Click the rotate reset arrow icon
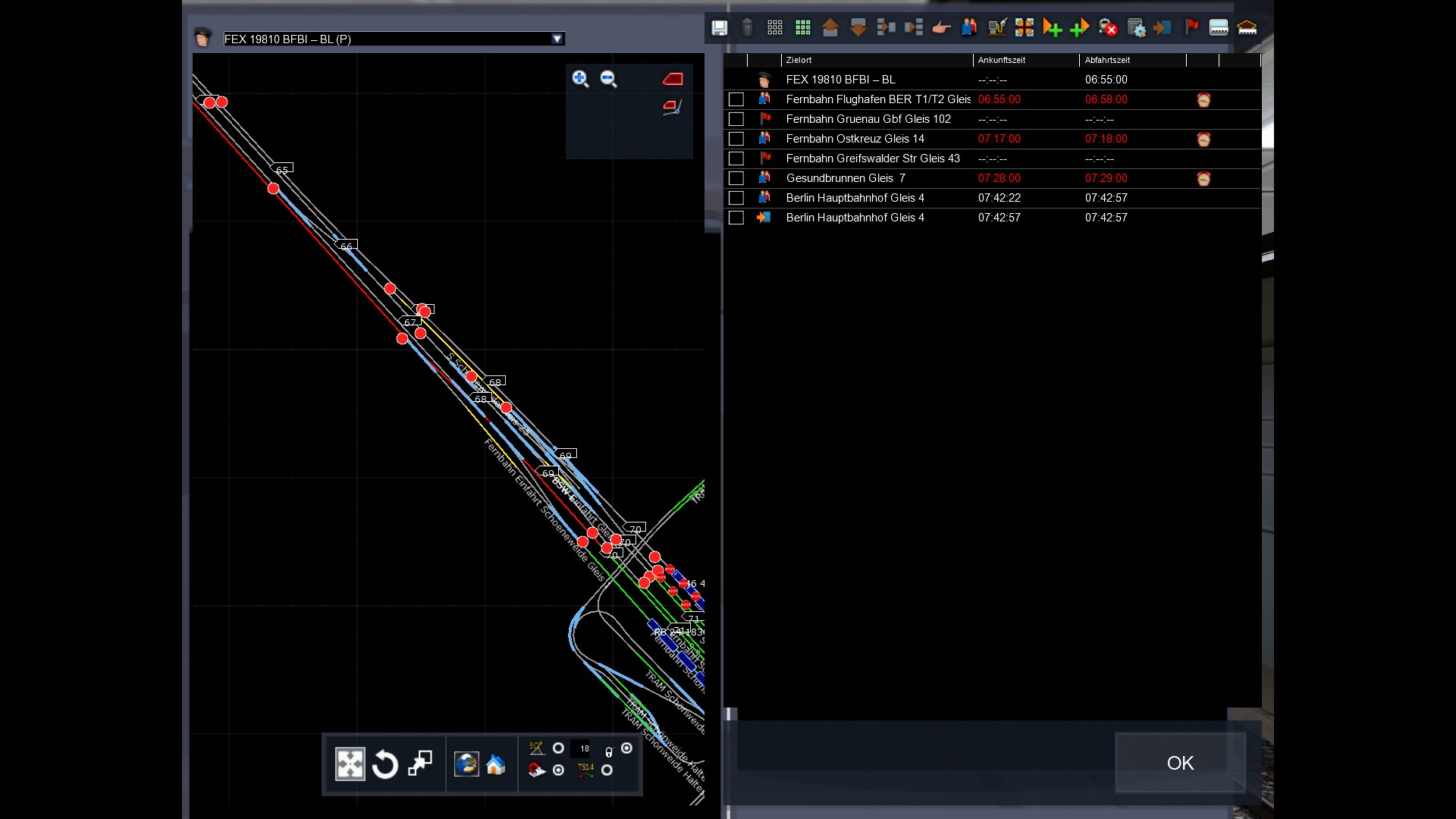1456x819 pixels. point(385,764)
